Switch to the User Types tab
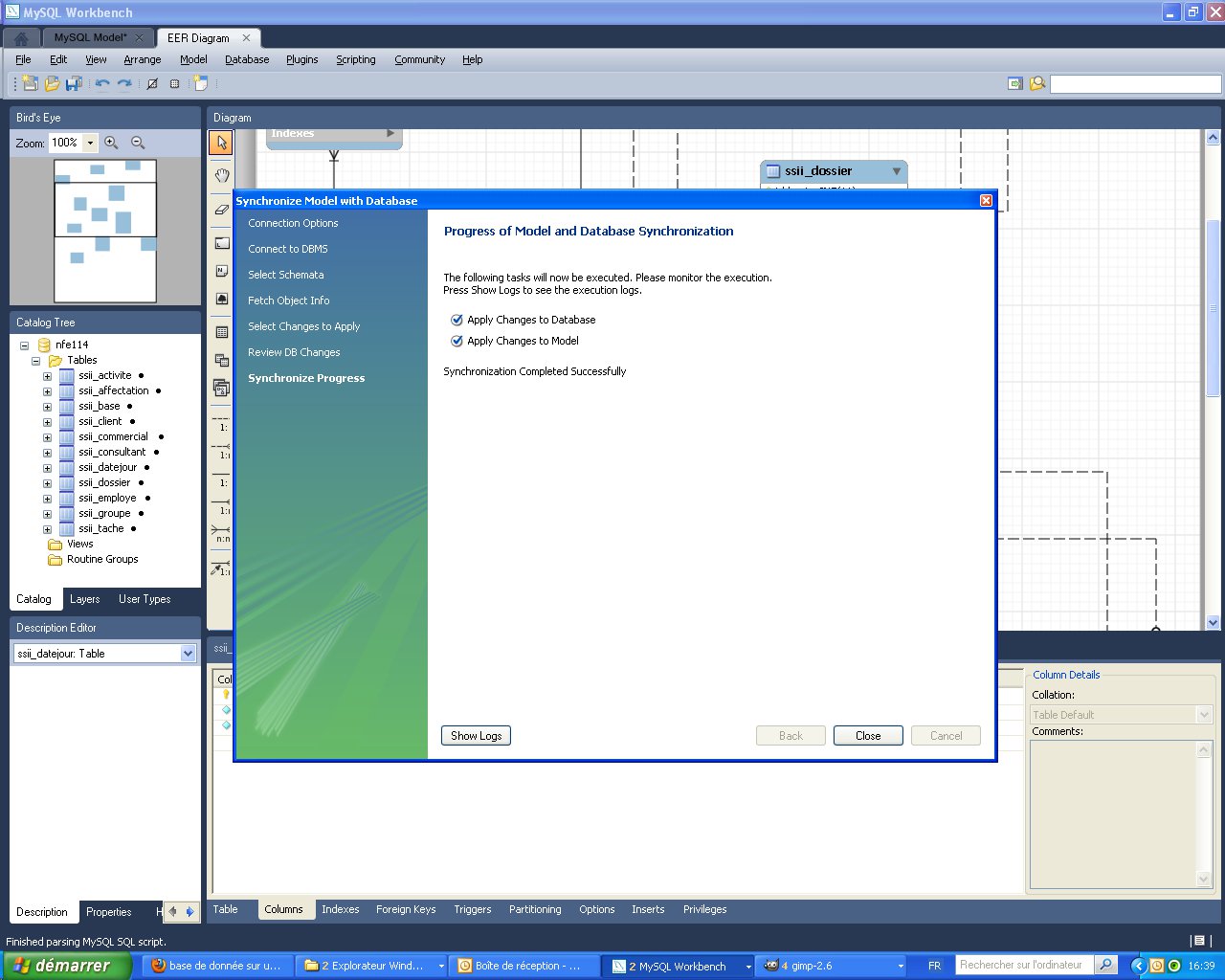This screenshot has width=1225, height=980. coord(145,599)
